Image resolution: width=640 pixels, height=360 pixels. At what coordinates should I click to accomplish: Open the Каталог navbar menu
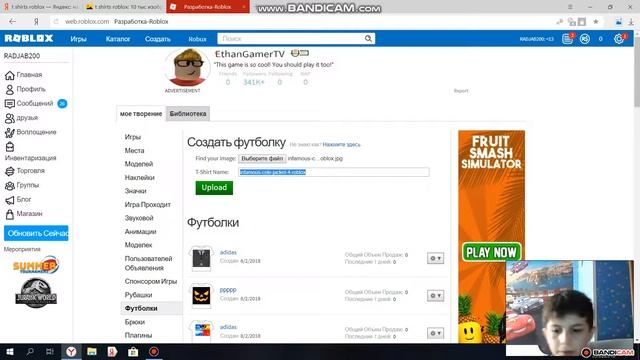[118, 39]
